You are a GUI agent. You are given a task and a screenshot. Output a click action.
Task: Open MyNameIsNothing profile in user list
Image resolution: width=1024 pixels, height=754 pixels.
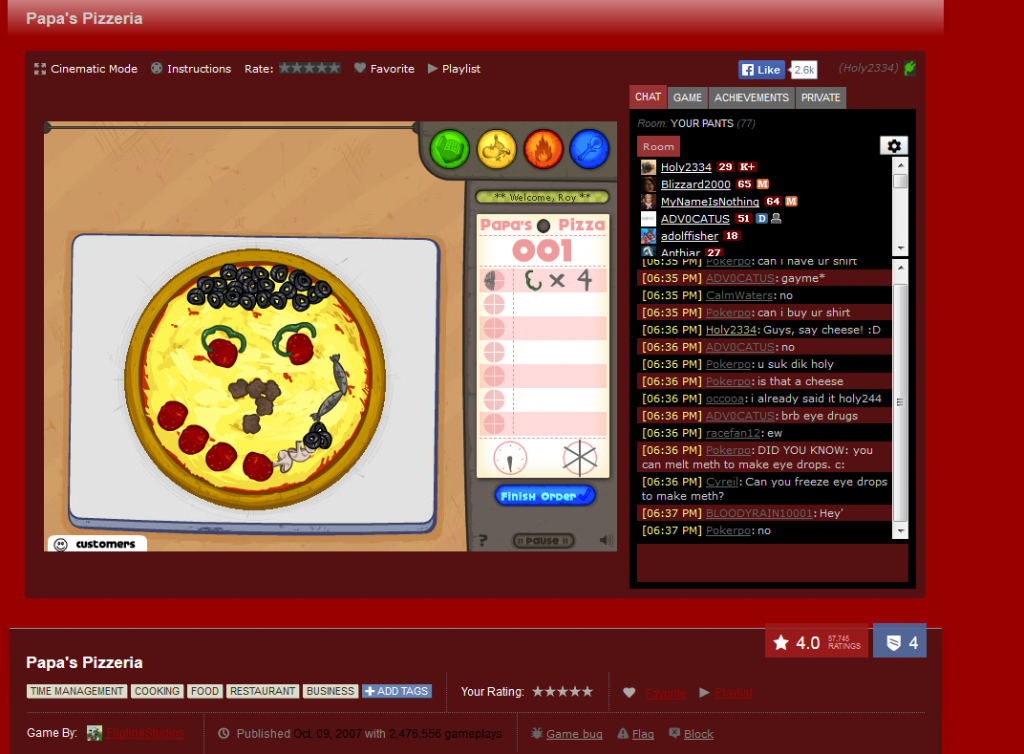[710, 202]
